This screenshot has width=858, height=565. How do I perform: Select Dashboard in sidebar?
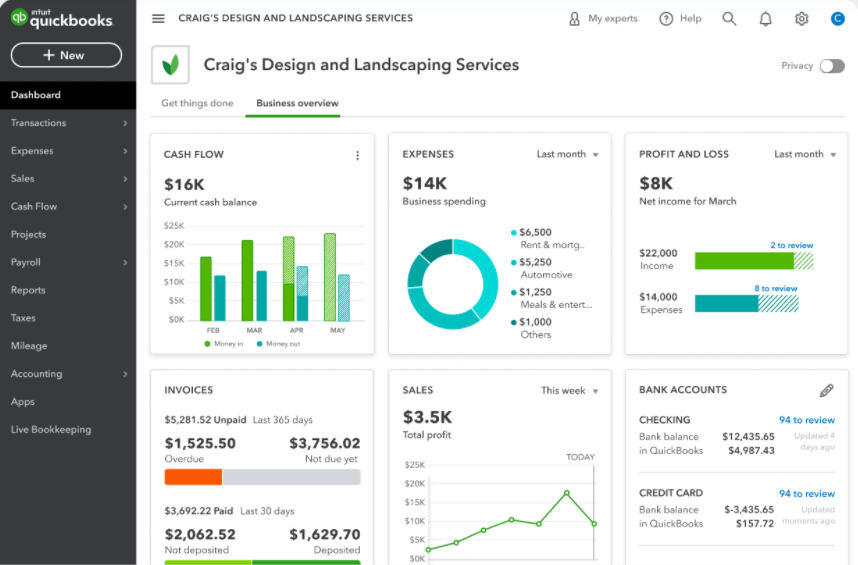68,95
